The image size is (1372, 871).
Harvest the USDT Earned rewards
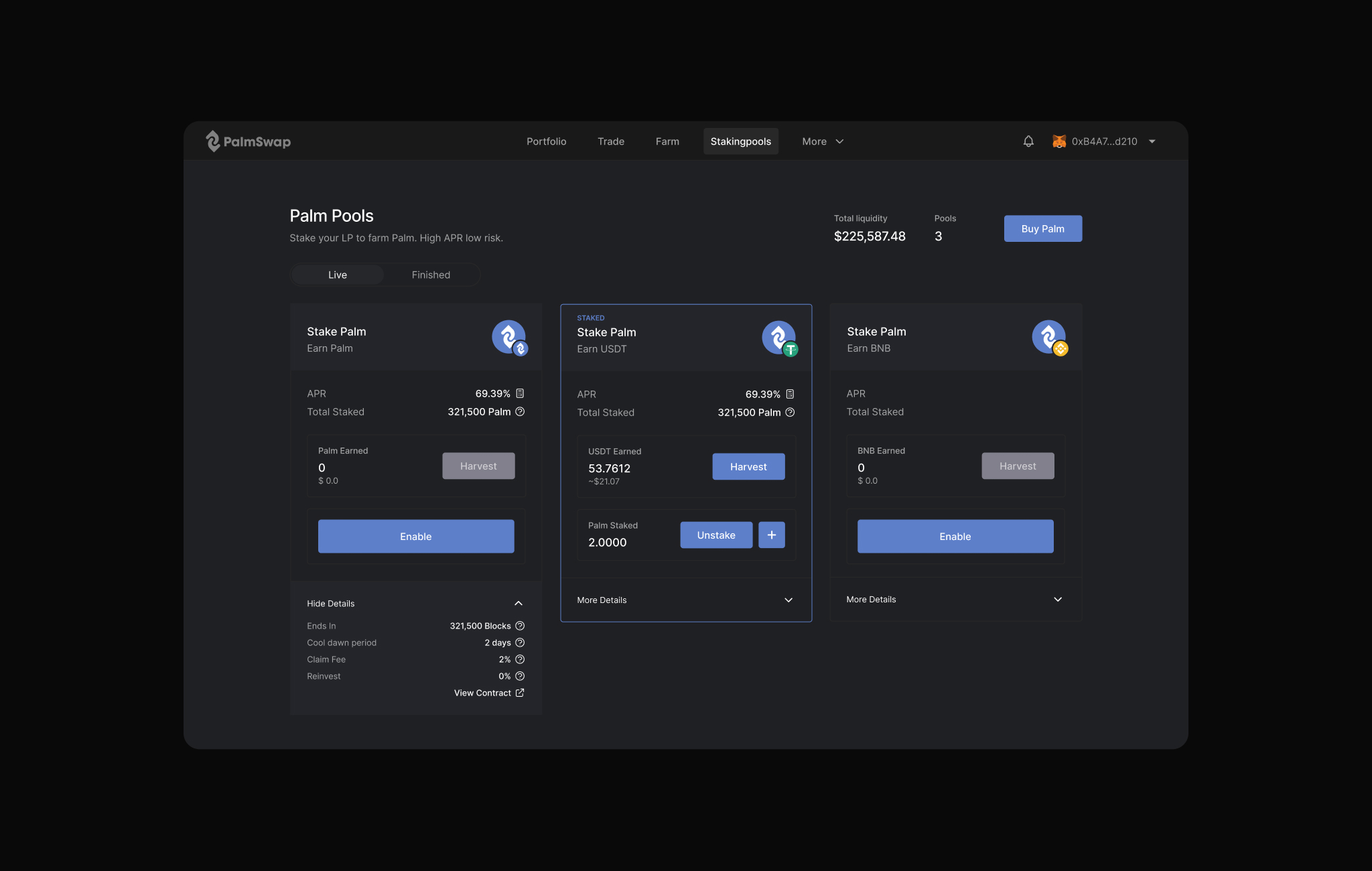point(748,467)
